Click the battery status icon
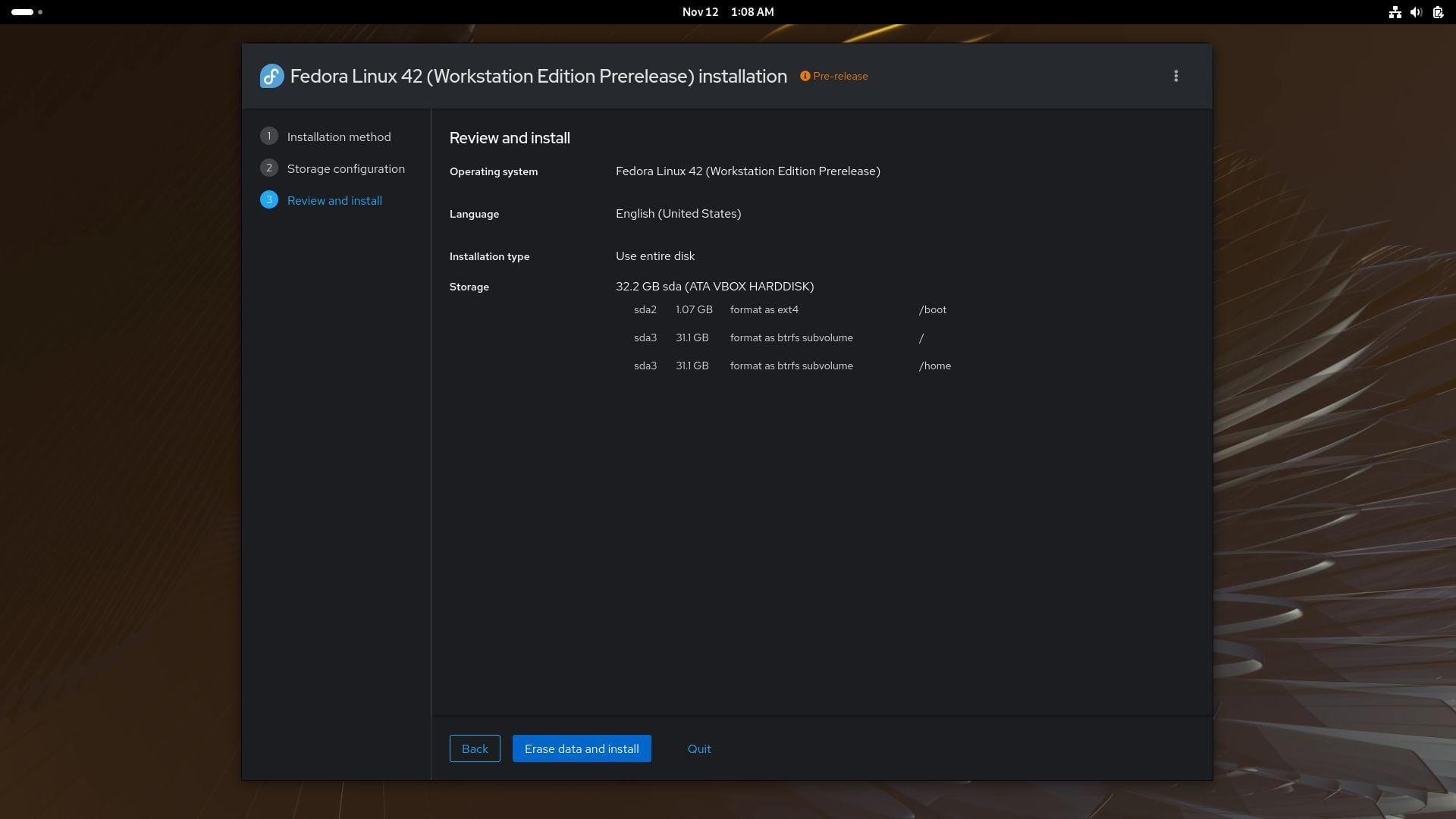Image resolution: width=1456 pixels, height=819 pixels. click(1437, 12)
